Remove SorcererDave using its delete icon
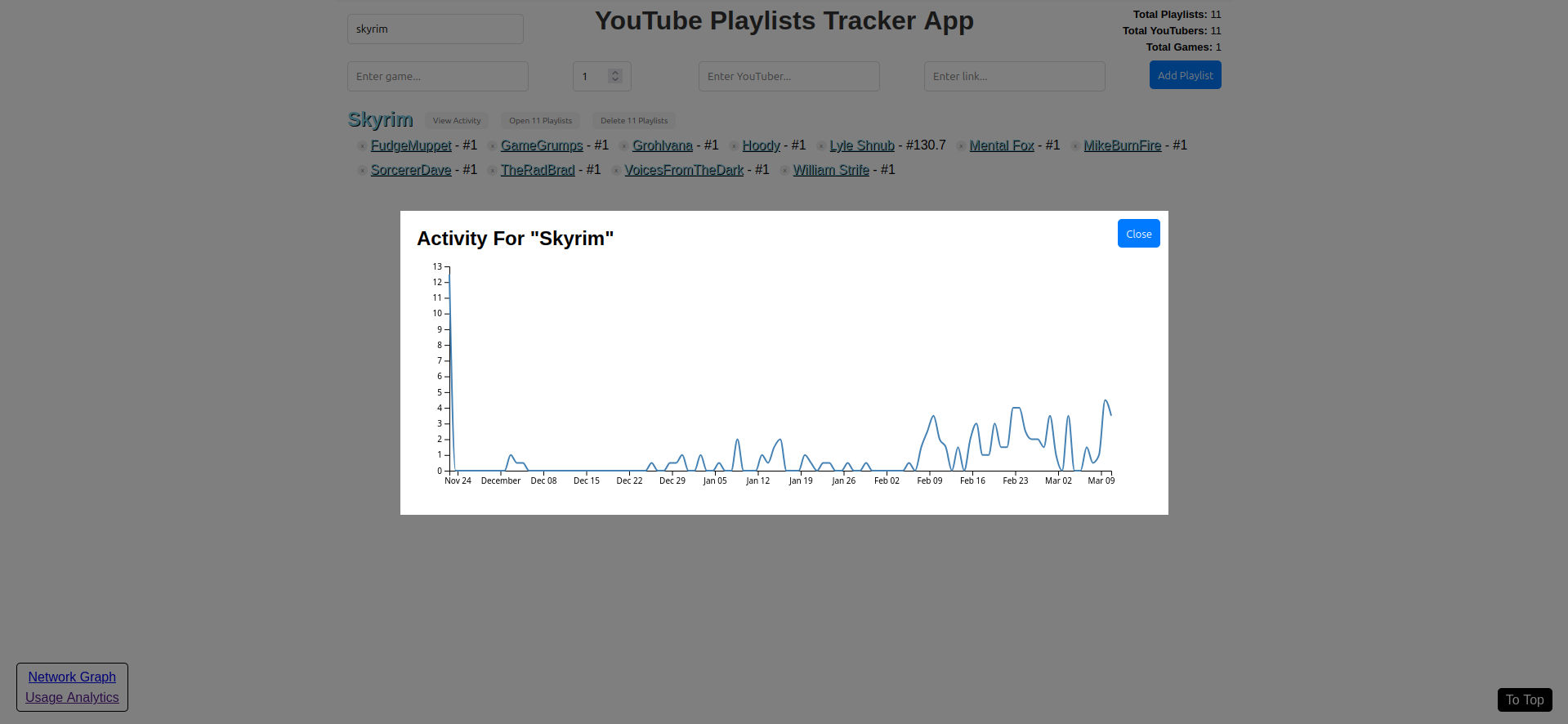This screenshot has height=724, width=1568. point(362,170)
